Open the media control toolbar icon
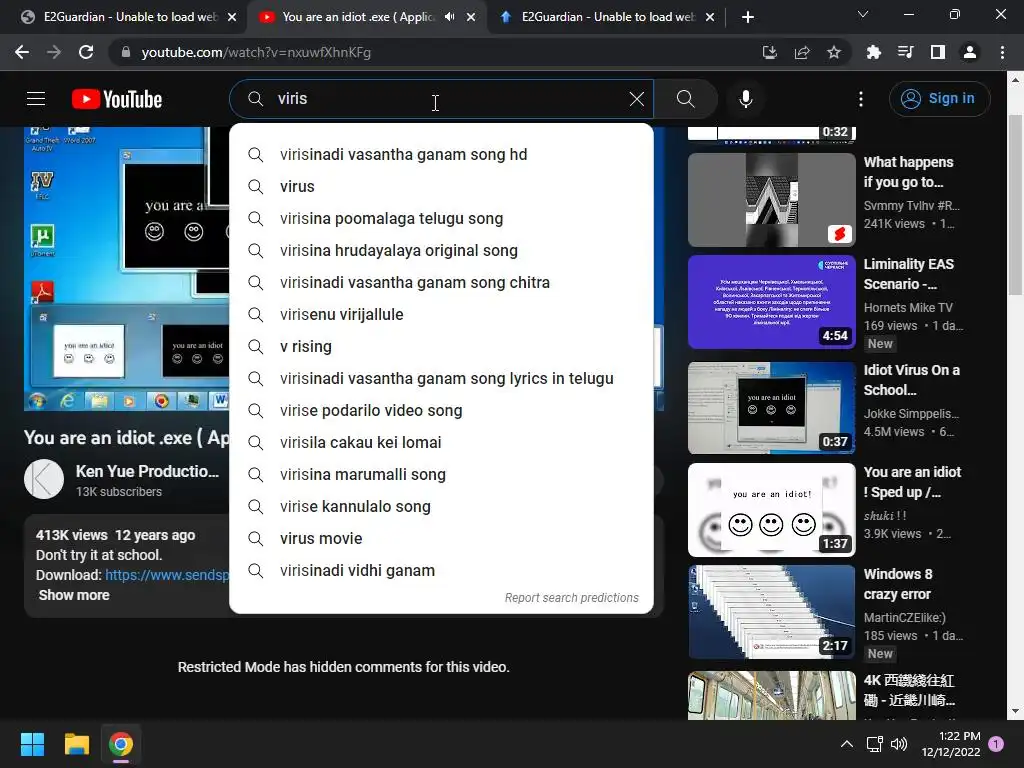The image size is (1024, 768). 905,52
